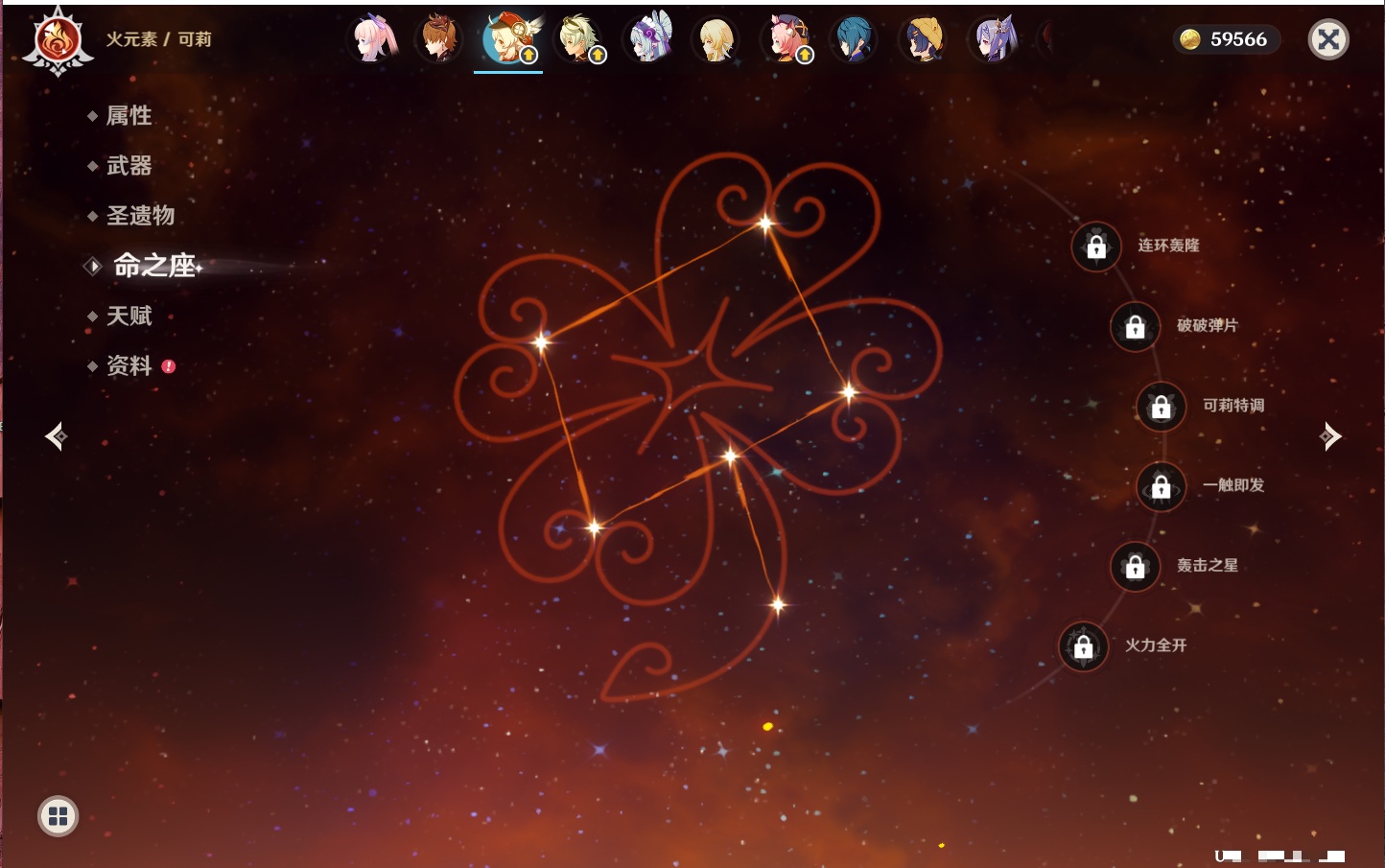Switch to the pink-haired cat-eared portrait
1385x868 pixels.
tap(786, 39)
